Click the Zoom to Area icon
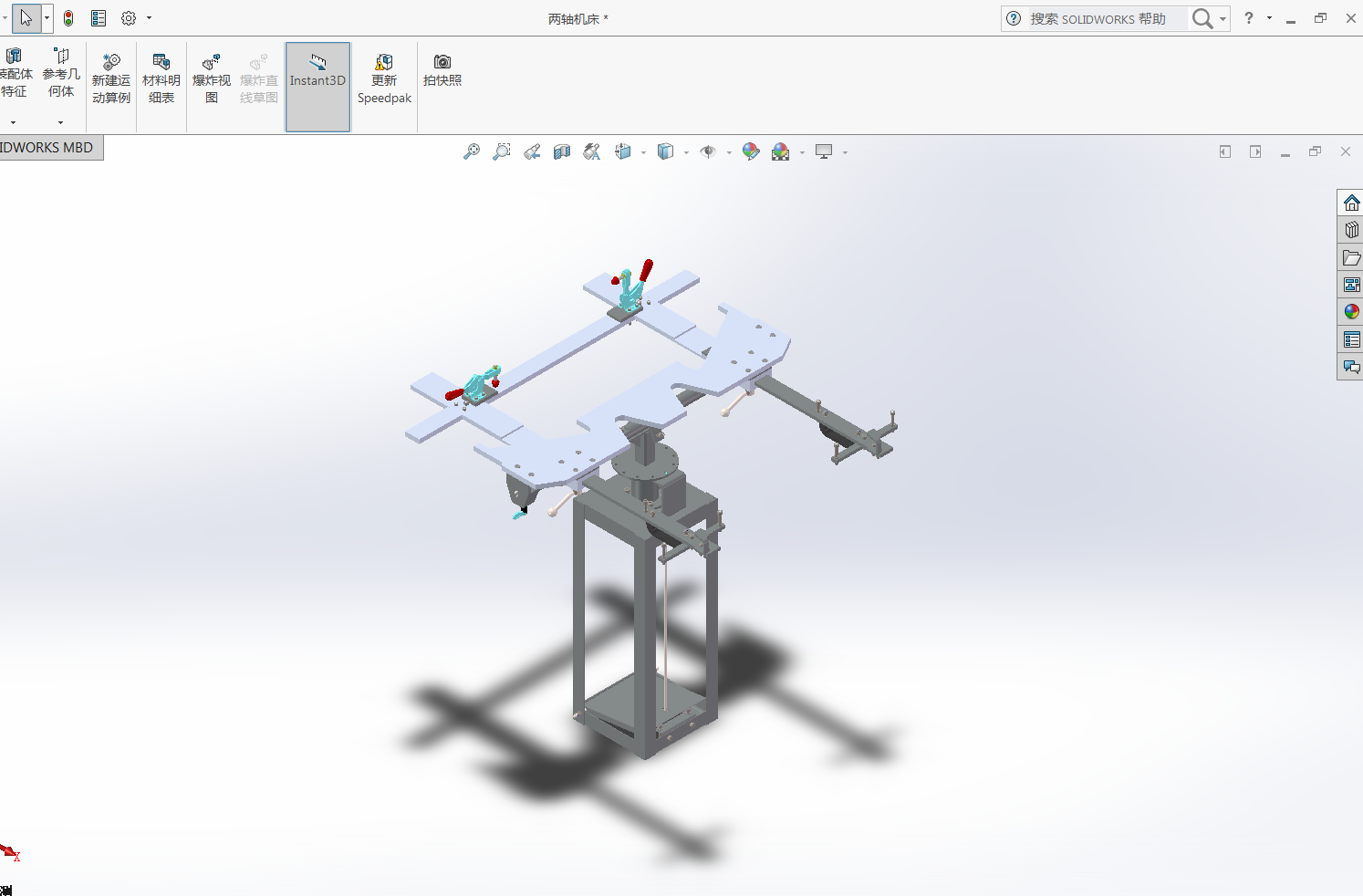Viewport: 1363px width, 896px height. 502,152
